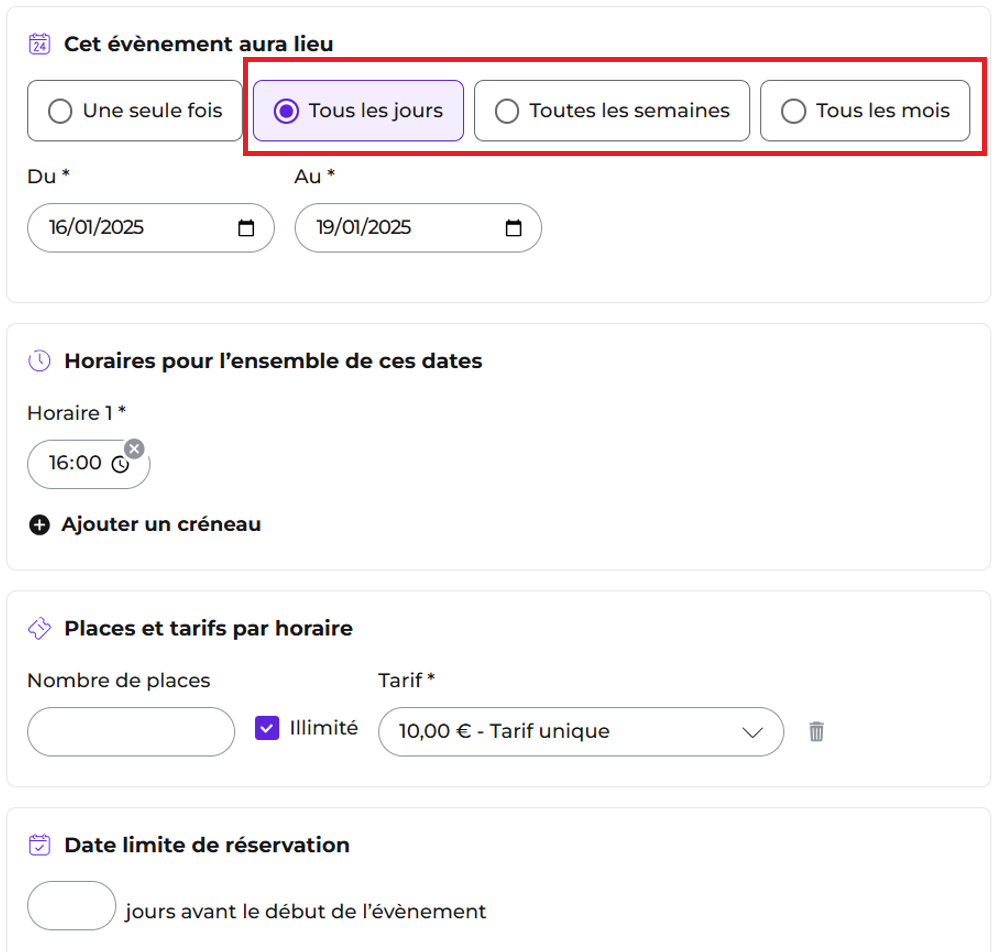1004x952 pixels.
Task: Click ticket icon beside 'Places et tarifs par horaire'
Action: point(39,628)
